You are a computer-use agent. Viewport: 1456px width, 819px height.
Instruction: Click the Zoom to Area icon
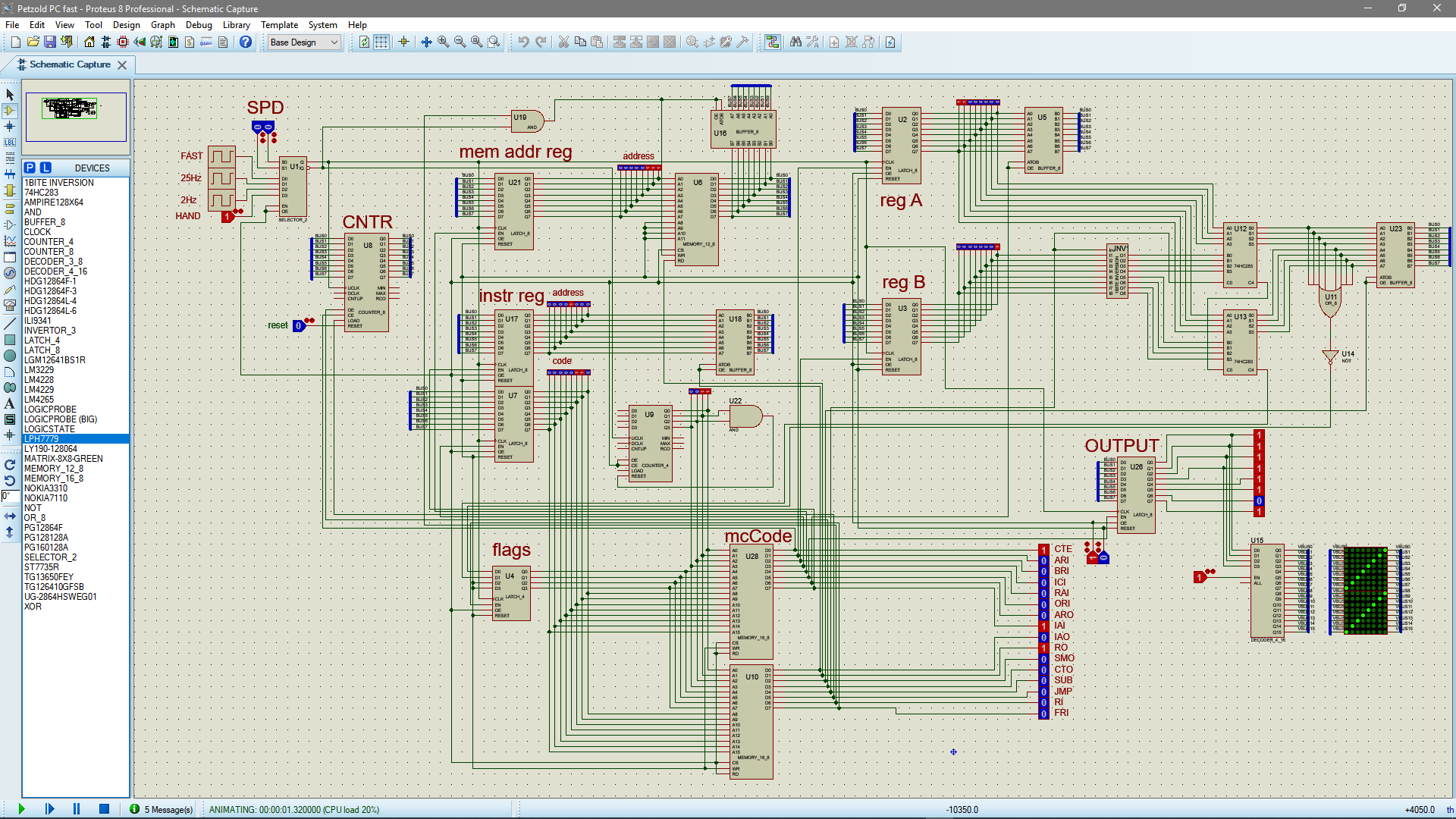coord(494,42)
